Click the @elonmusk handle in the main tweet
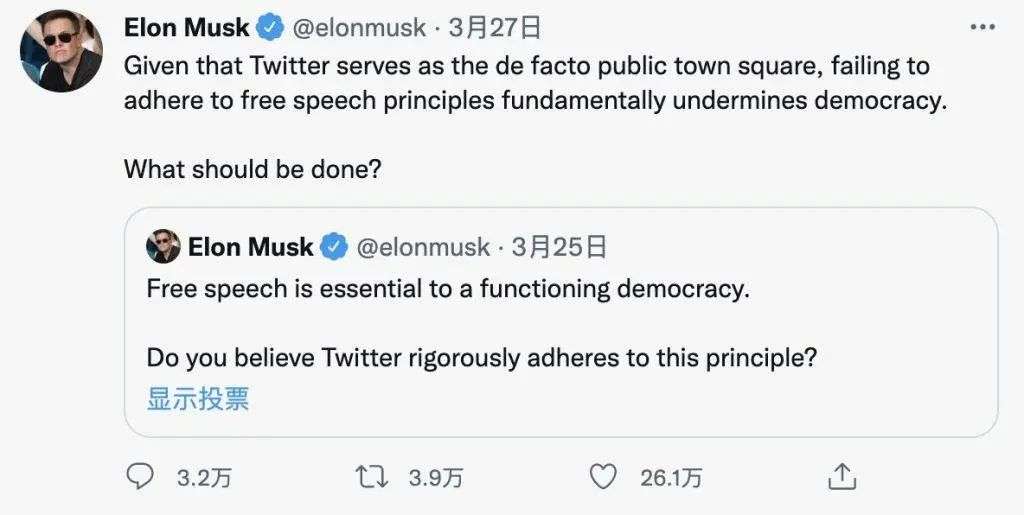Screen dimensions: 1024x515 click(359, 27)
